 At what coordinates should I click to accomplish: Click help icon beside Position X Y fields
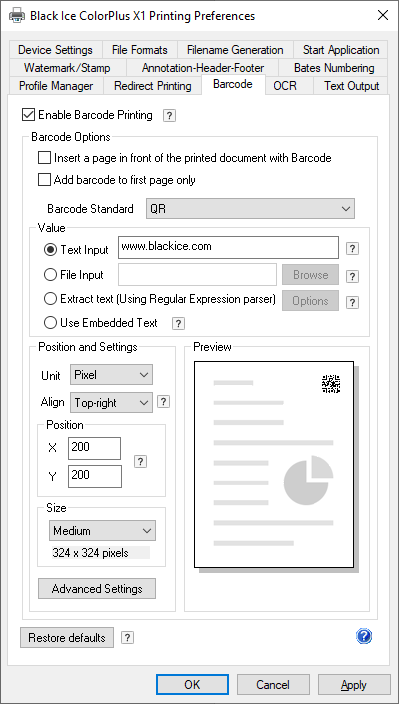point(140,462)
